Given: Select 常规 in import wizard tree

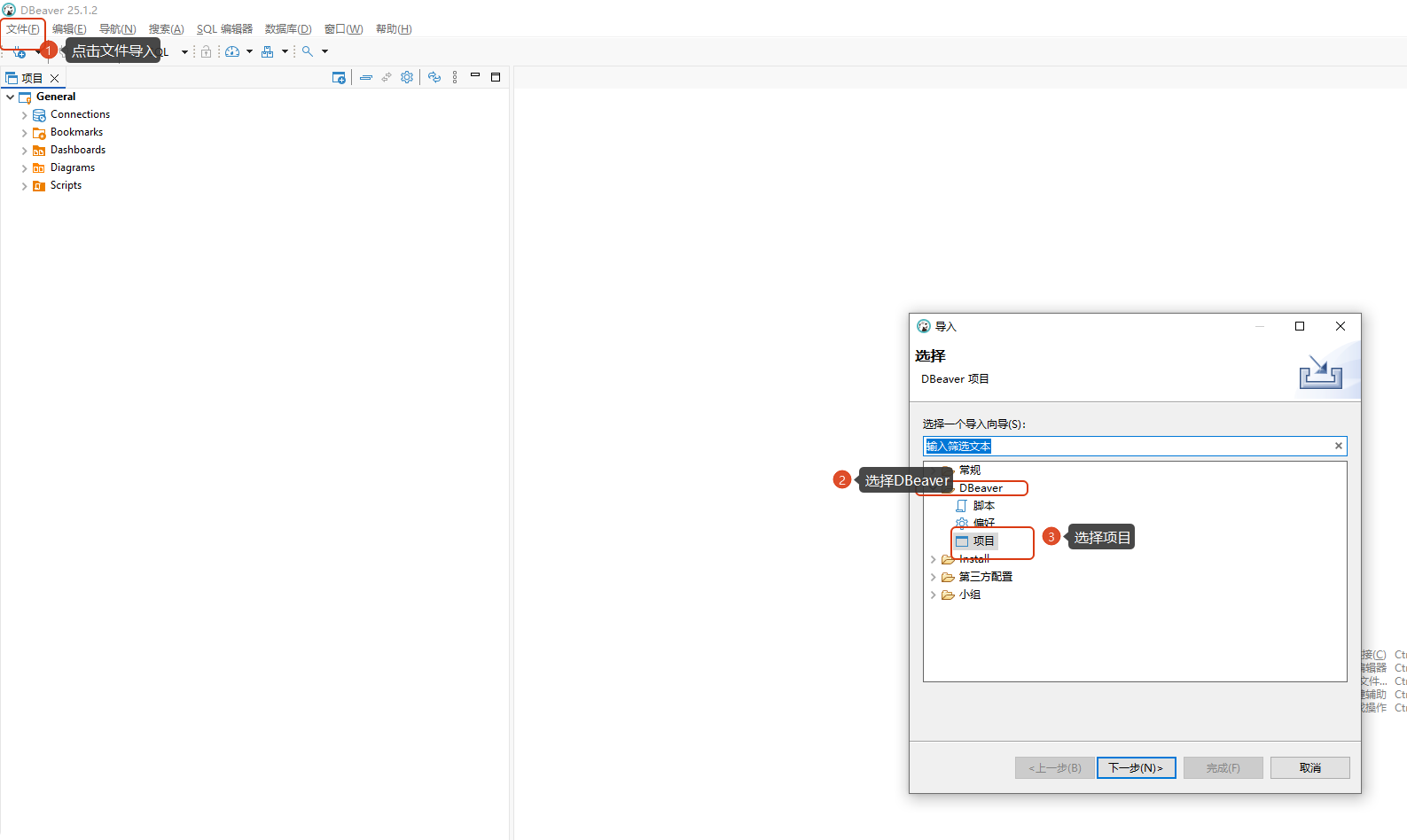Looking at the screenshot, I should [x=970, y=471].
